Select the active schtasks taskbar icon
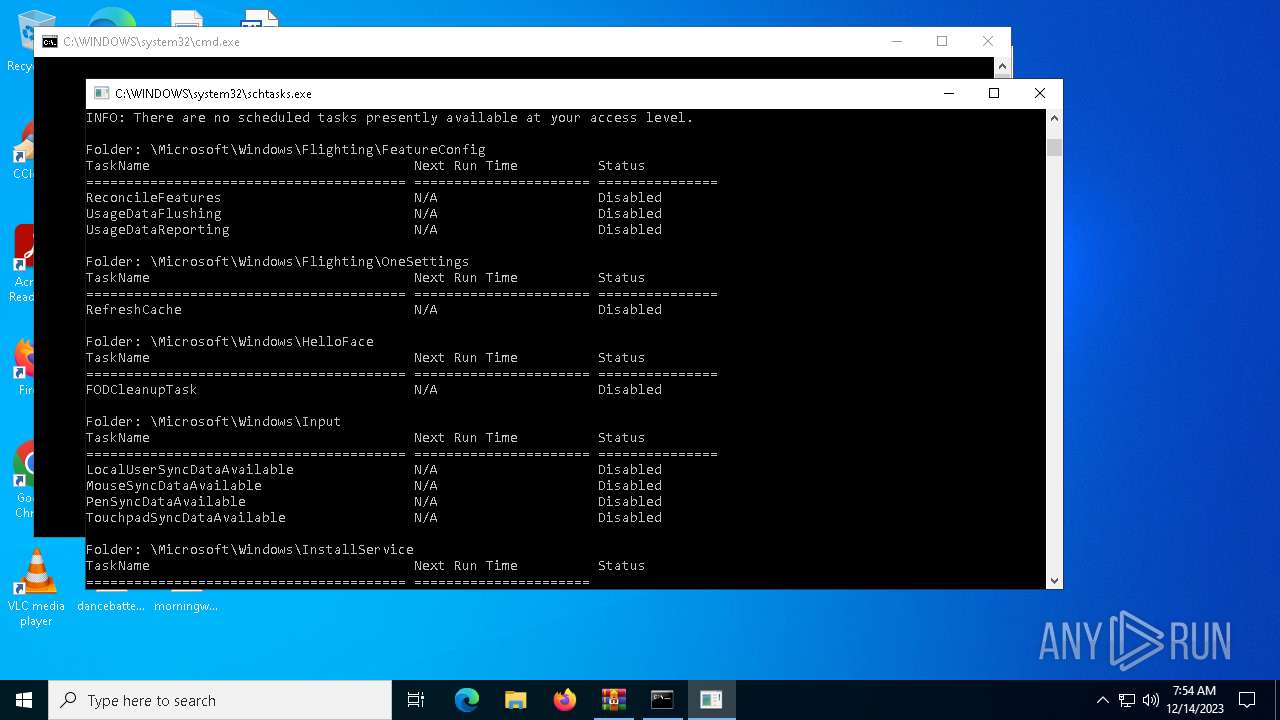The height and width of the screenshot is (720, 1280). click(711, 700)
